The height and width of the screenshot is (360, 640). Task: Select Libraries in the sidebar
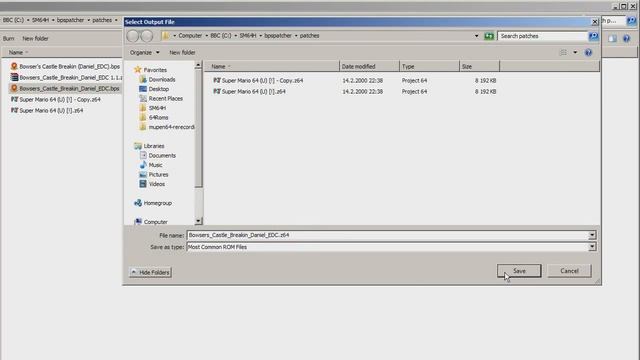(x=149, y=146)
